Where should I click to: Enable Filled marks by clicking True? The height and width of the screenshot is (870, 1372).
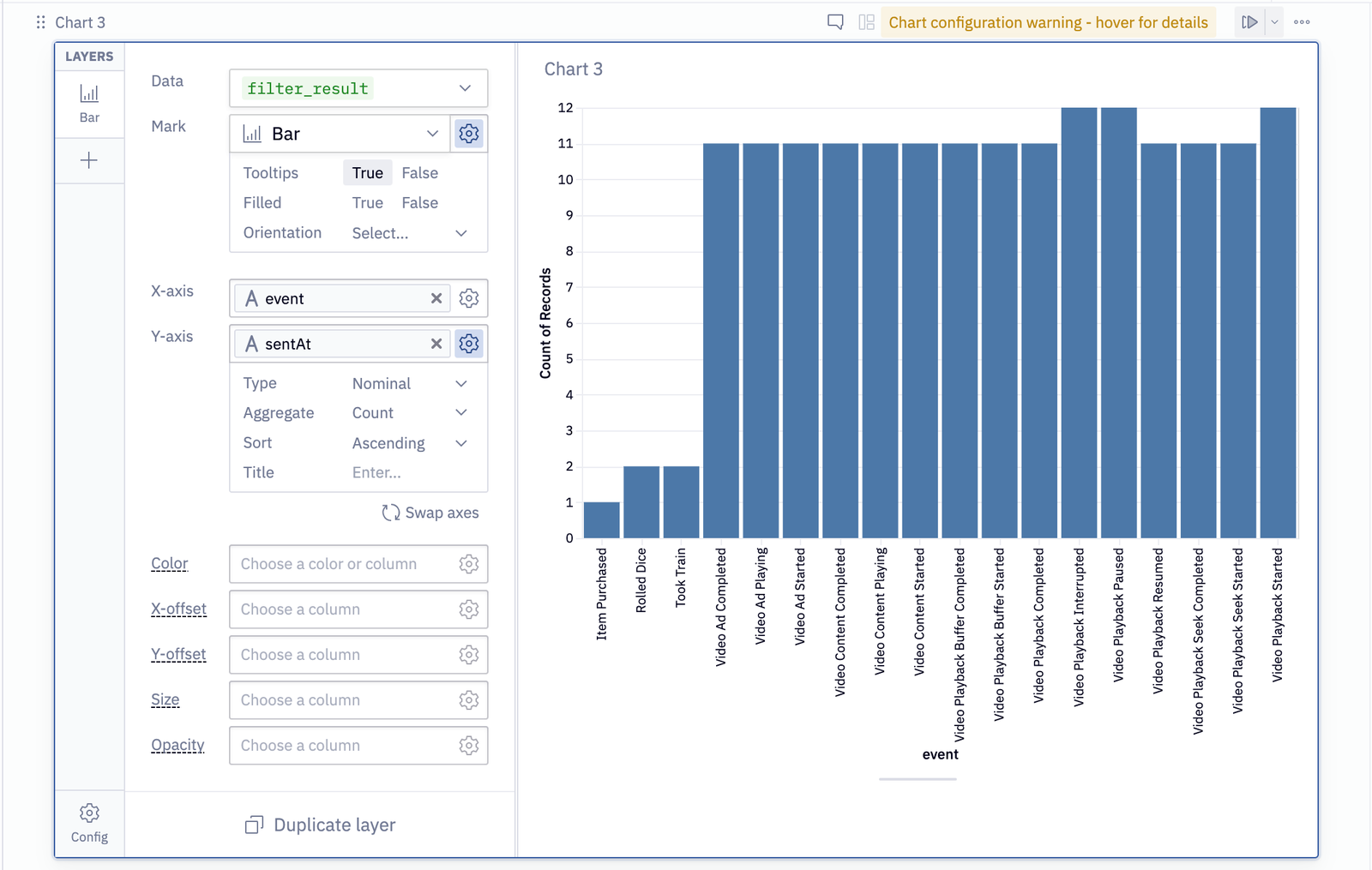(367, 202)
